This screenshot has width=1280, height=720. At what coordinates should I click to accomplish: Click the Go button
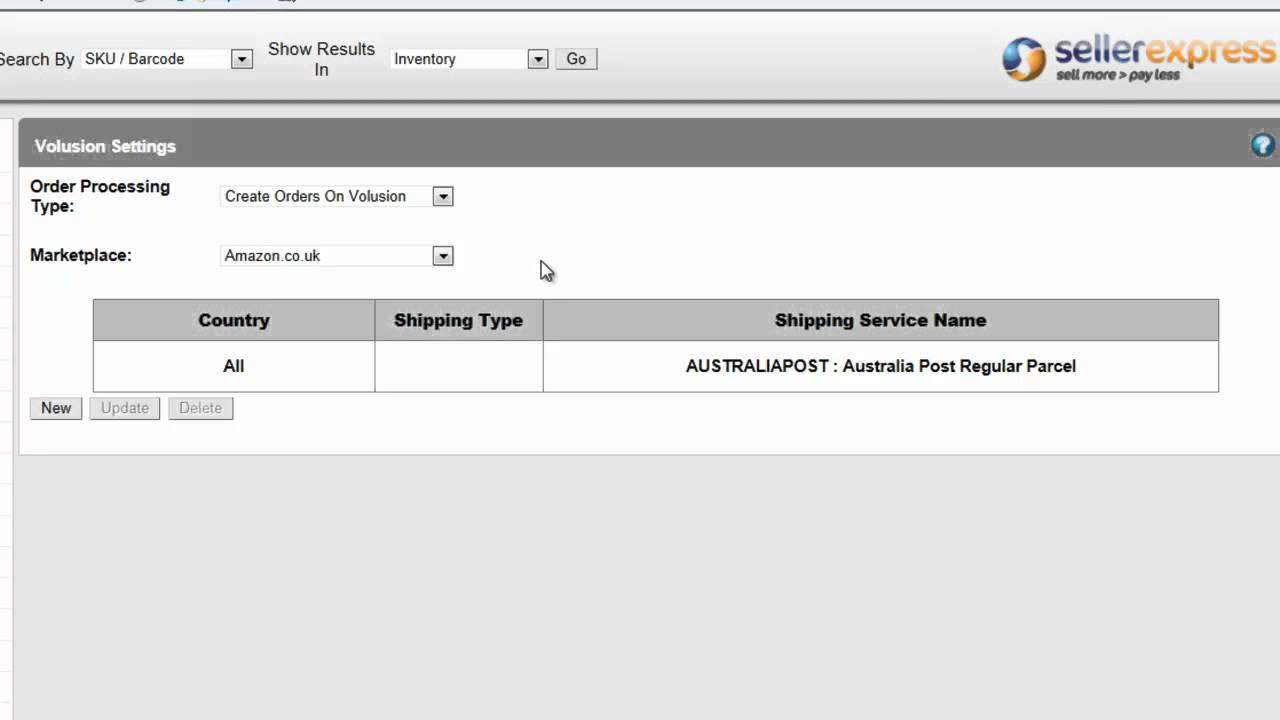(576, 59)
